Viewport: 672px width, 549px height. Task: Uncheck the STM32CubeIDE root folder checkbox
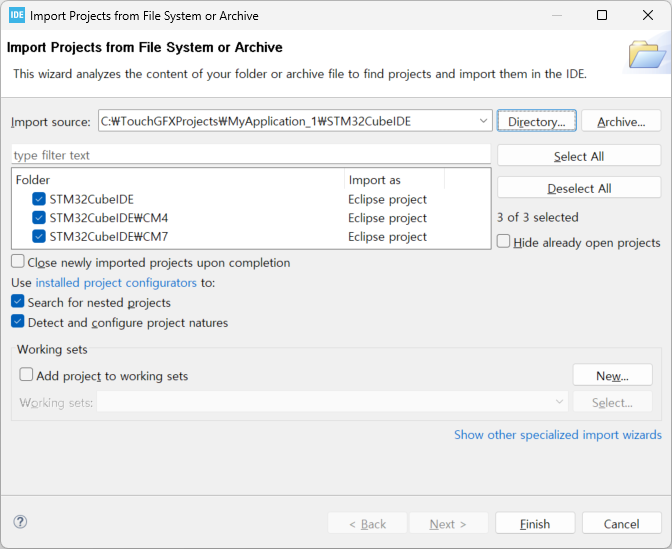[x=39, y=199]
